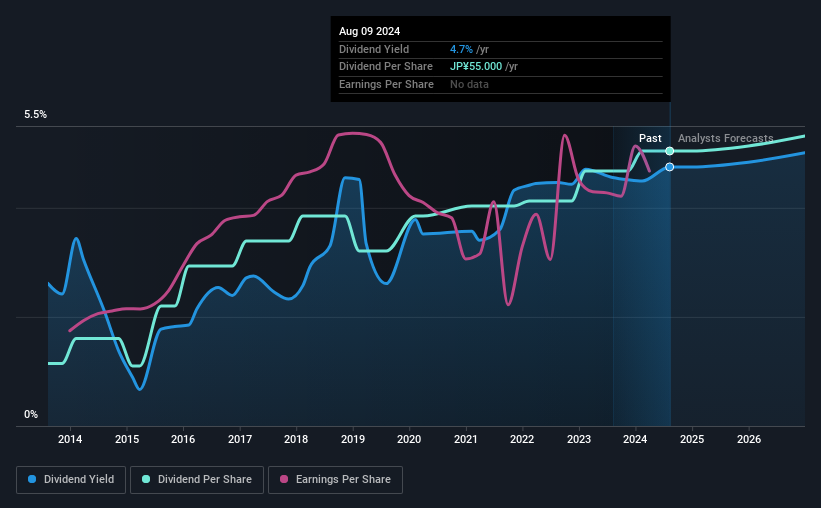Click the 2024 x-axis label
This screenshot has height=508, width=821.
[x=635, y=439]
